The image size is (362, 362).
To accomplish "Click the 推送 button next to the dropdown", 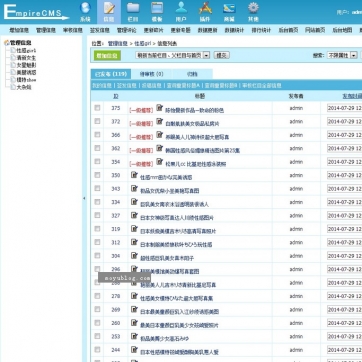I will [x=222, y=55].
